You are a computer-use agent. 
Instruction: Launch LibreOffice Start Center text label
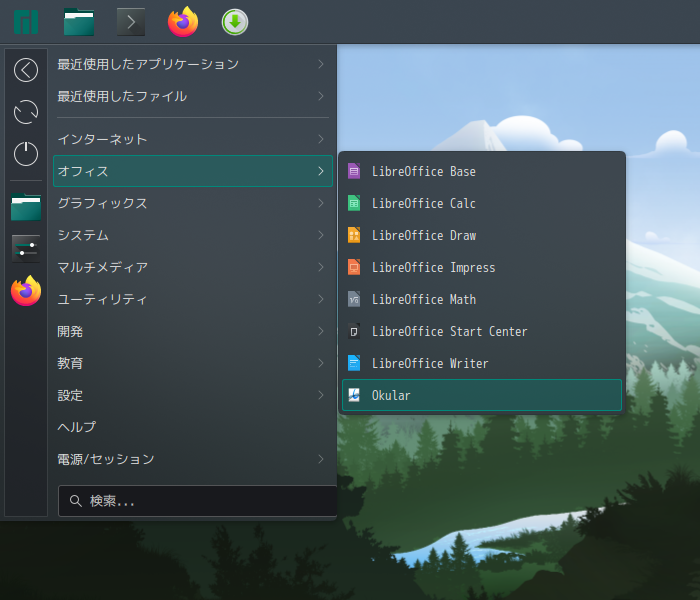pyautogui.click(x=450, y=332)
